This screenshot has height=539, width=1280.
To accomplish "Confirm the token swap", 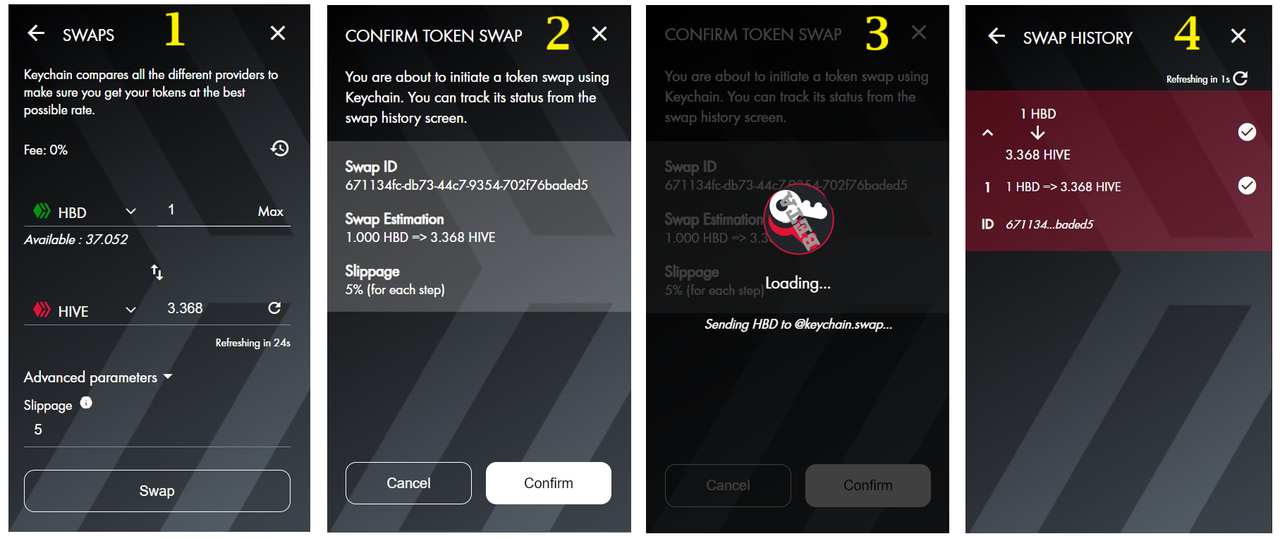I will [548, 483].
